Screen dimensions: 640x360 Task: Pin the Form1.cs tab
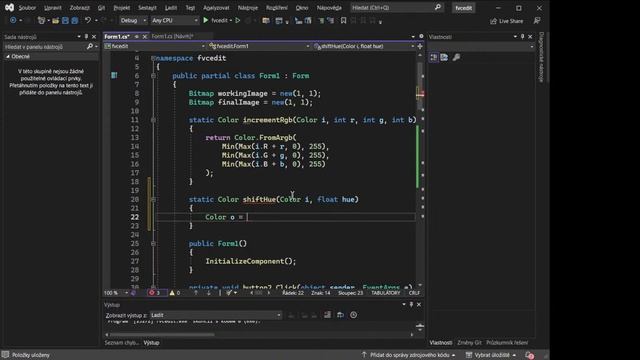137,37
